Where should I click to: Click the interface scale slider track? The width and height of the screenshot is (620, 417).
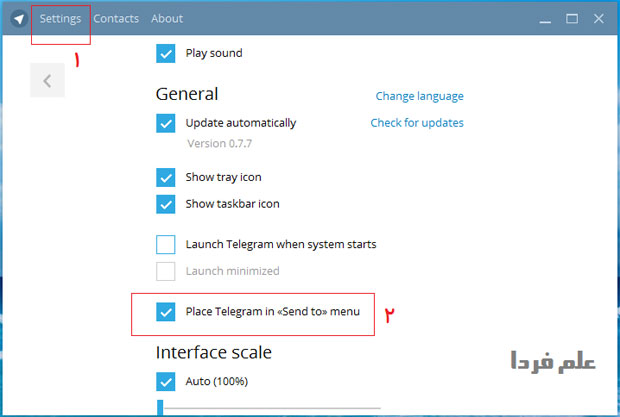[x=270, y=408]
